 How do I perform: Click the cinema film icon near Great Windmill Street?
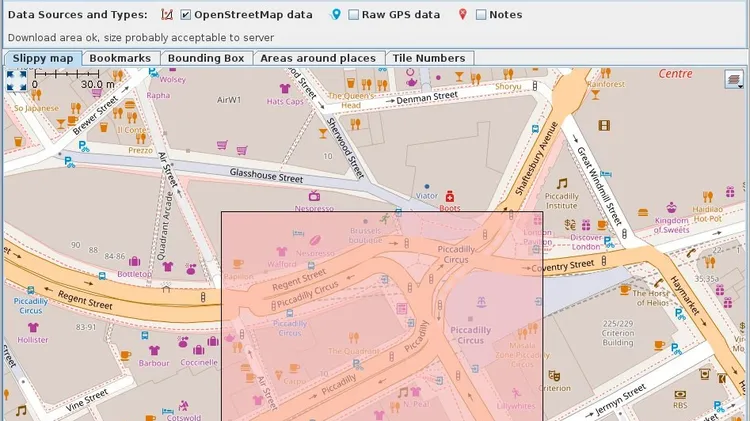click(x=604, y=125)
